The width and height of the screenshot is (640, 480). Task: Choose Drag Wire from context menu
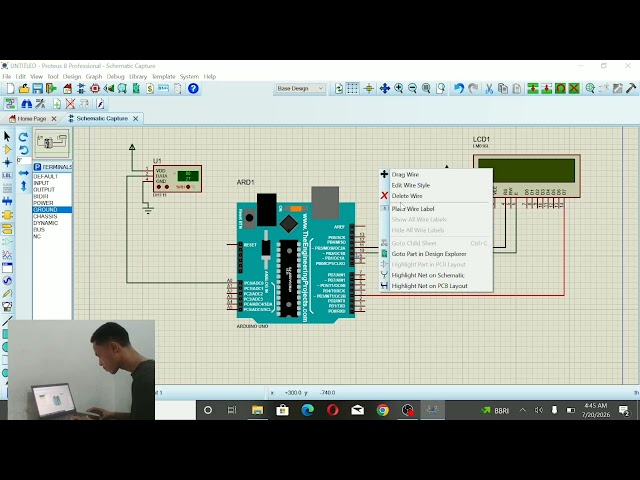point(436,174)
